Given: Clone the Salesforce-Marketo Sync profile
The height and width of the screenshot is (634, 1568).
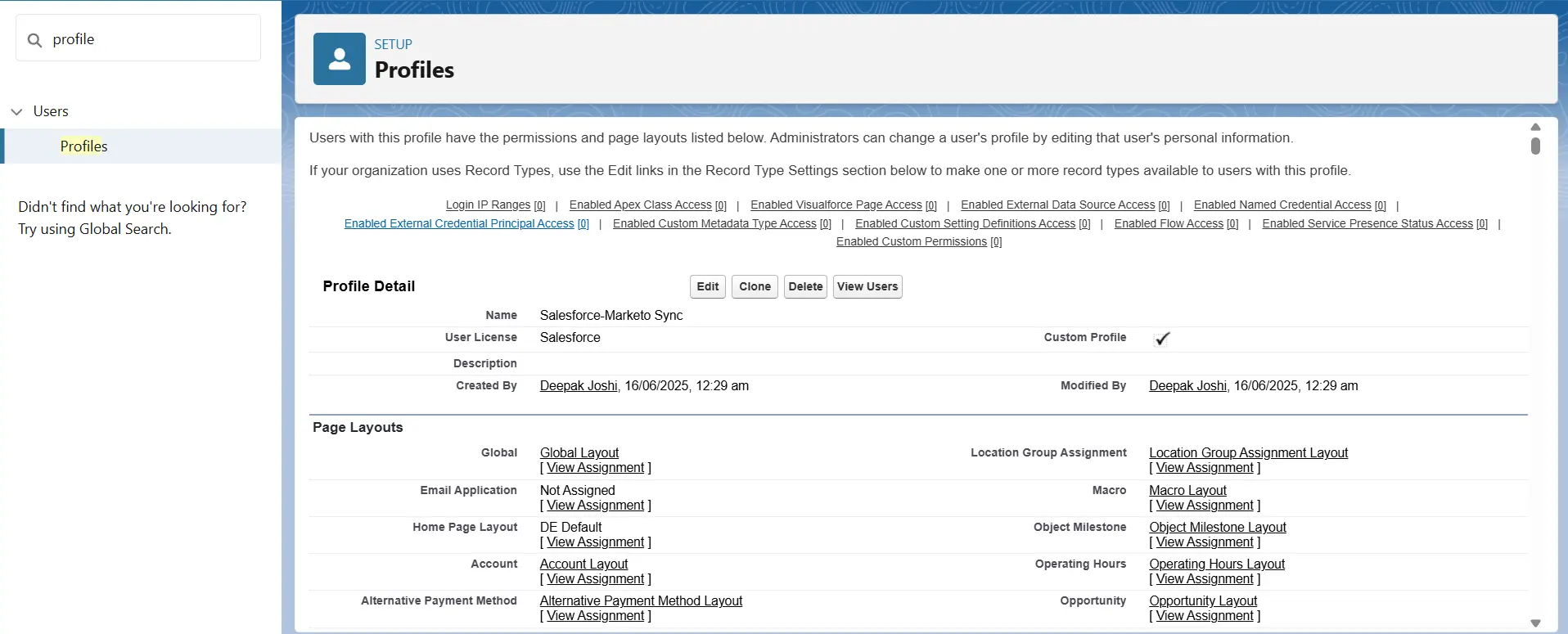Looking at the screenshot, I should pos(755,287).
